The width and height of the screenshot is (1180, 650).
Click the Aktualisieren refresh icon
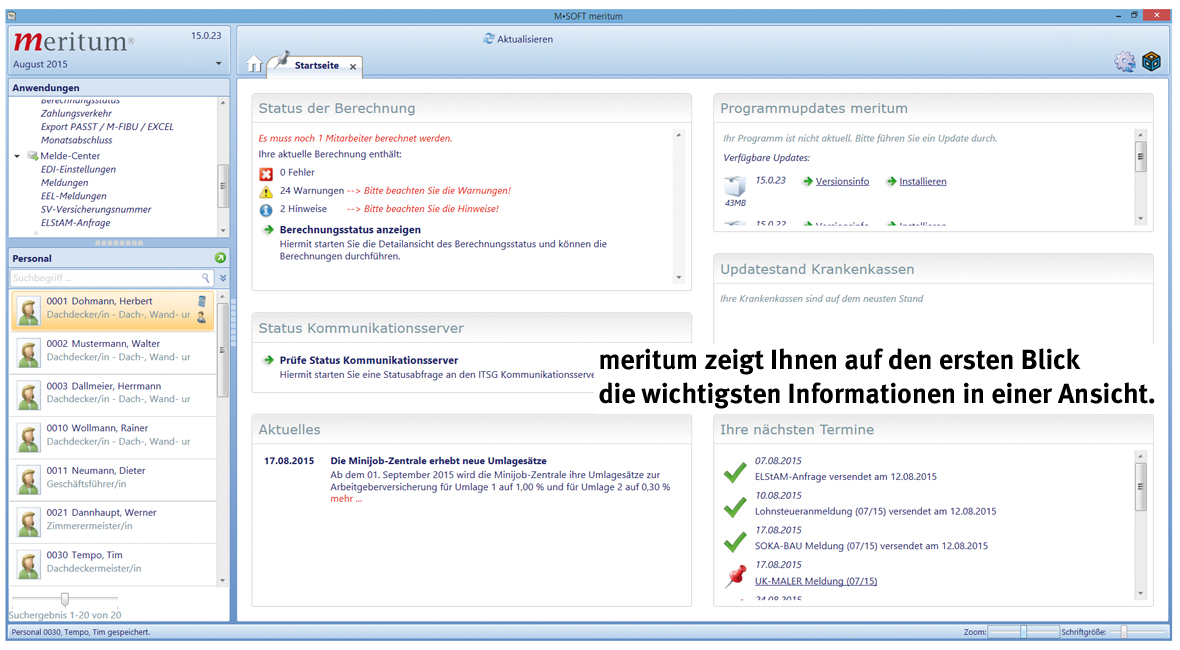click(488, 39)
